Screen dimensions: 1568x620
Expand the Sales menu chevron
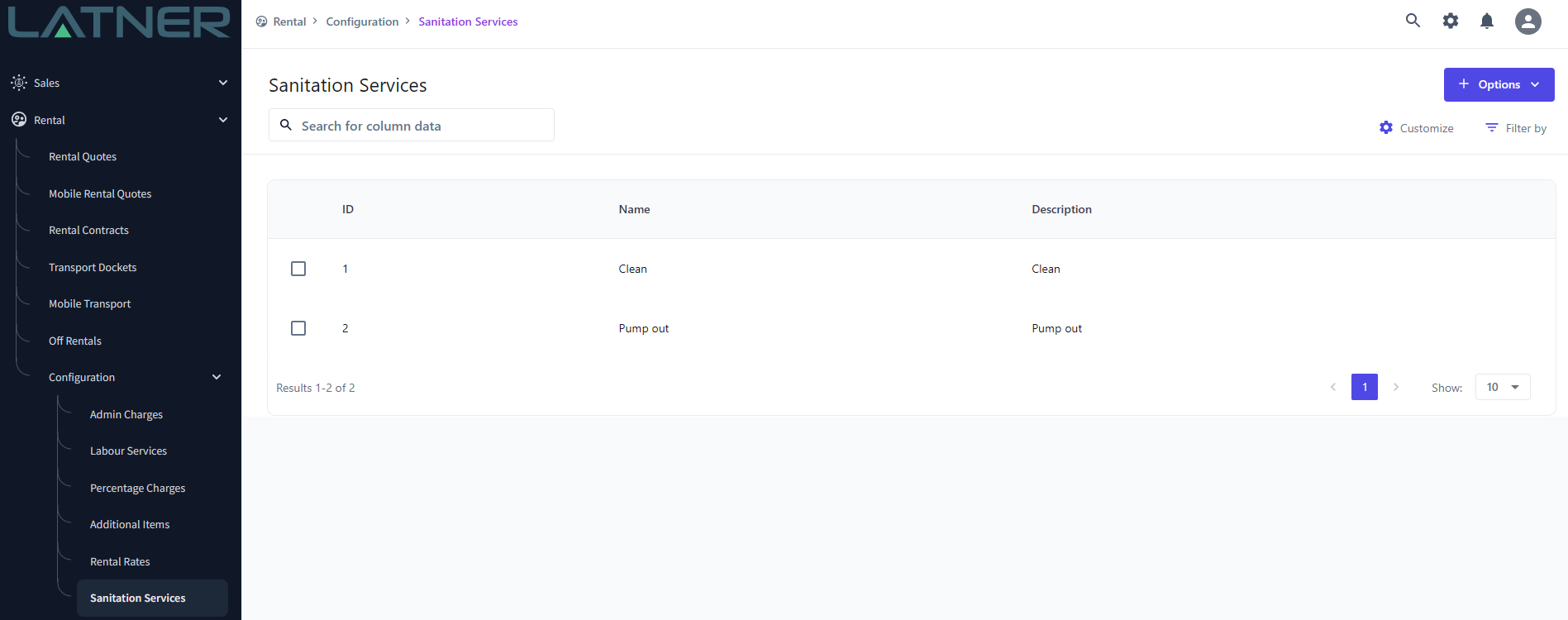pos(223,83)
